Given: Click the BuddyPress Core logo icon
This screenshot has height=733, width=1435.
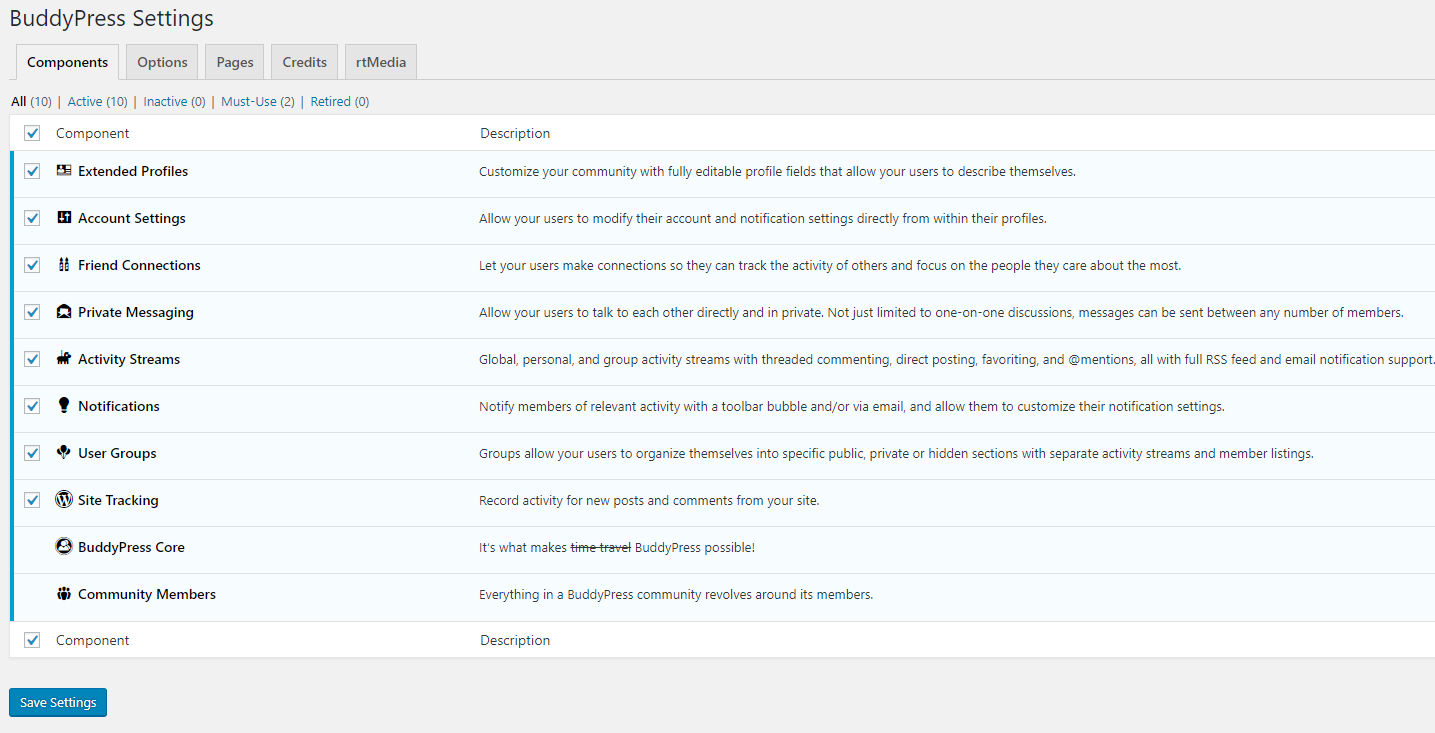Looking at the screenshot, I should [64, 547].
